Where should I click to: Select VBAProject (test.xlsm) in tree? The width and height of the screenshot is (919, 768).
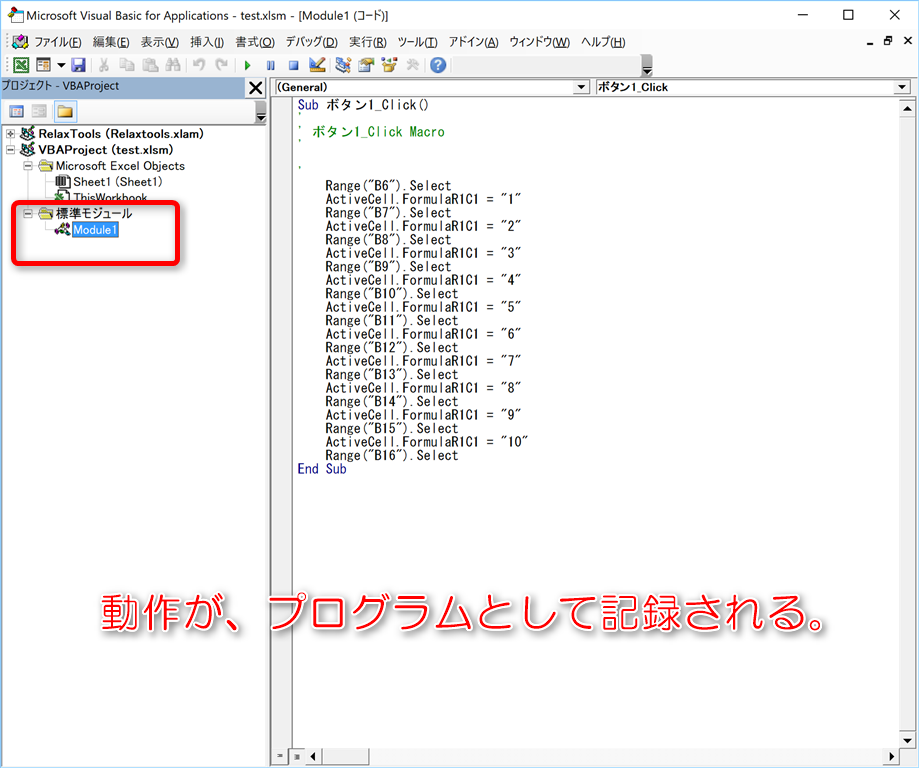(105, 149)
